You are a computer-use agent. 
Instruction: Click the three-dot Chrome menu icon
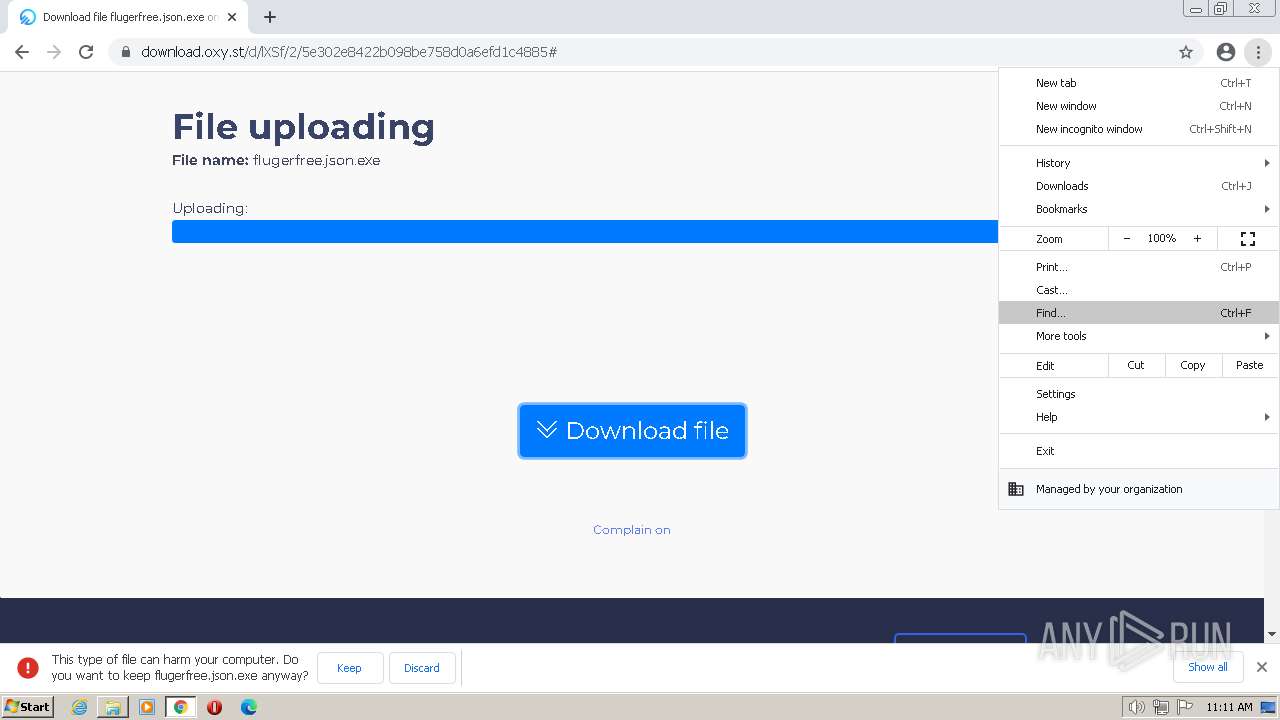1258,52
